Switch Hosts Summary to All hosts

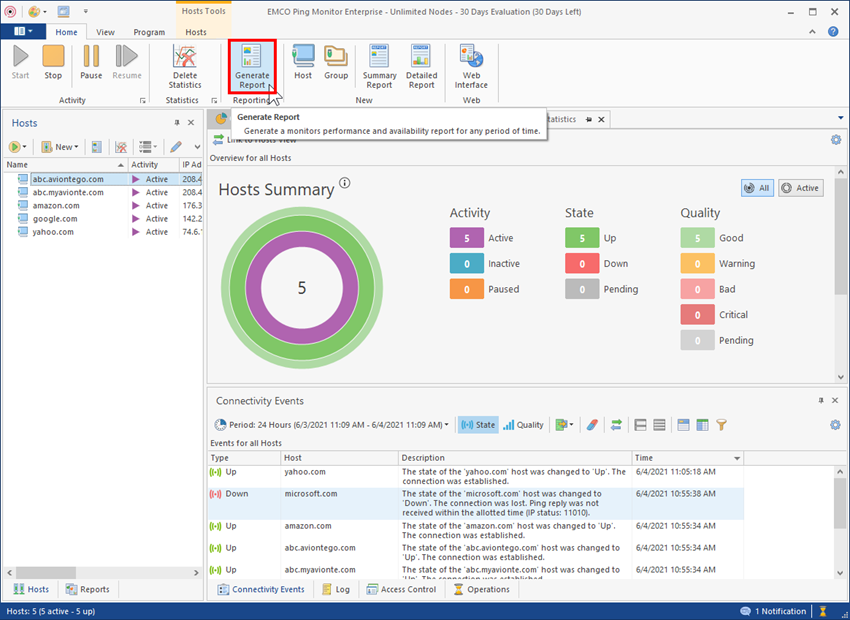757,188
